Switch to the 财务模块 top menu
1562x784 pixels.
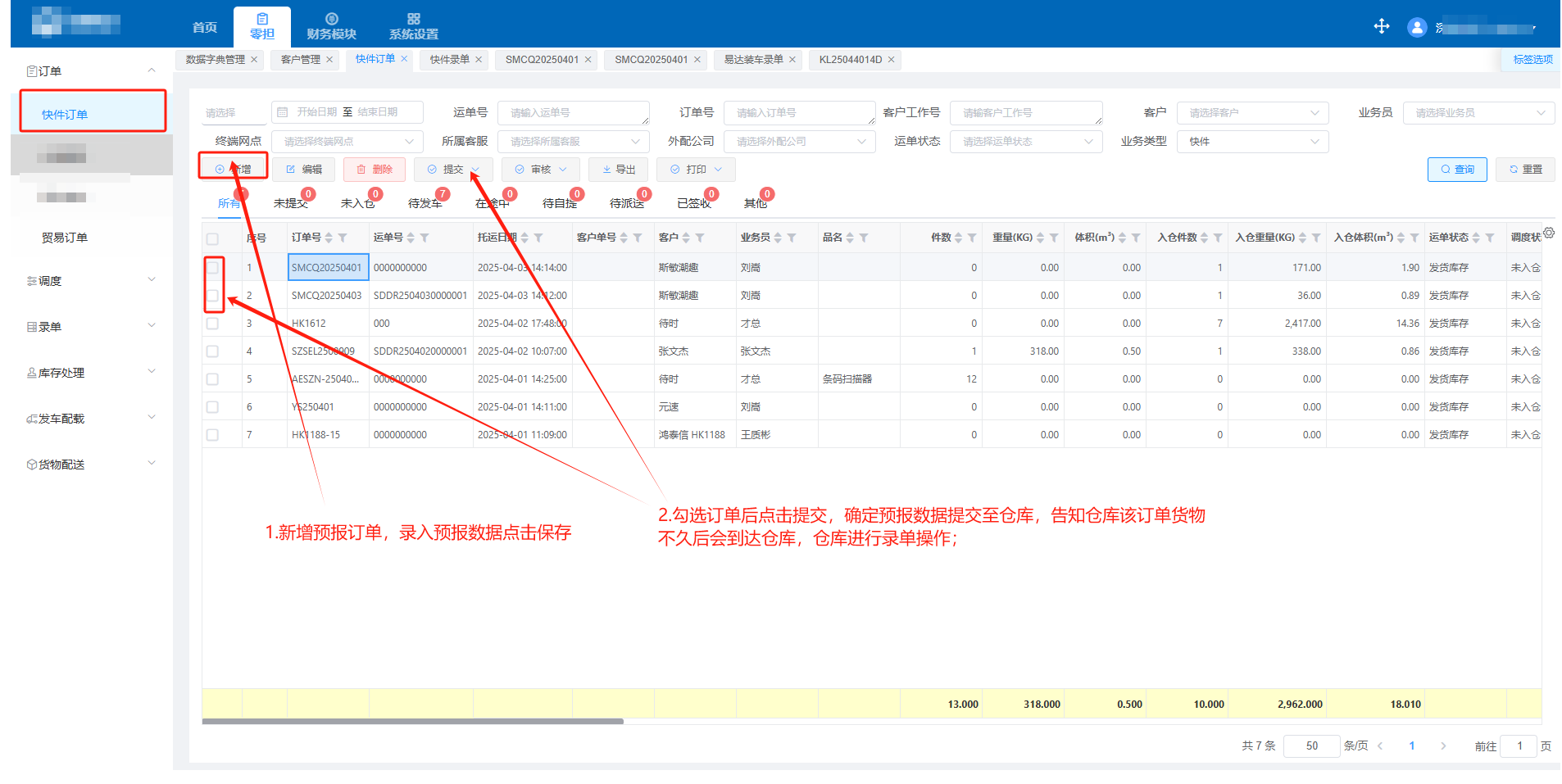(x=331, y=26)
